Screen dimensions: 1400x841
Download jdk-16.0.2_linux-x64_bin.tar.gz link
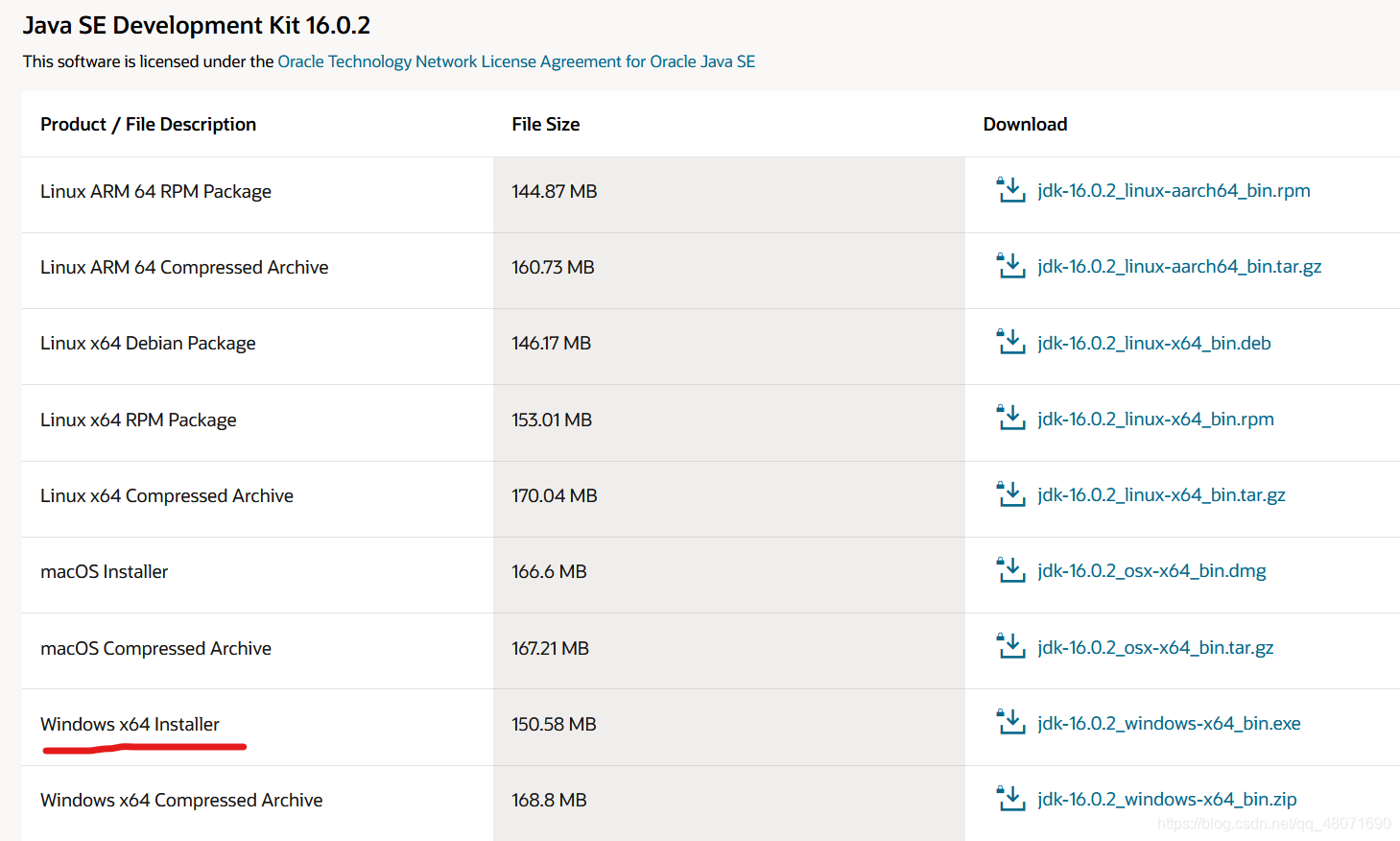pos(1161,494)
